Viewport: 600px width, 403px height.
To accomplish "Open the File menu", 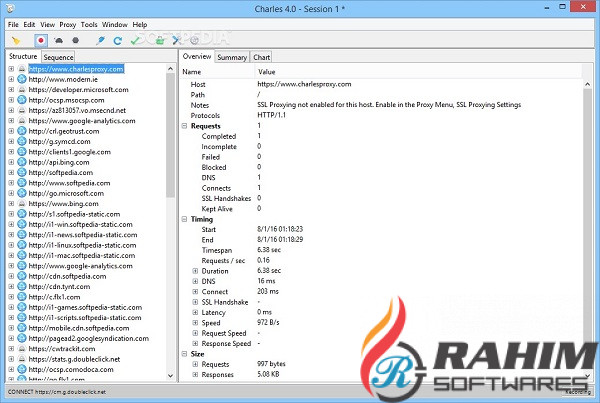I will point(13,24).
